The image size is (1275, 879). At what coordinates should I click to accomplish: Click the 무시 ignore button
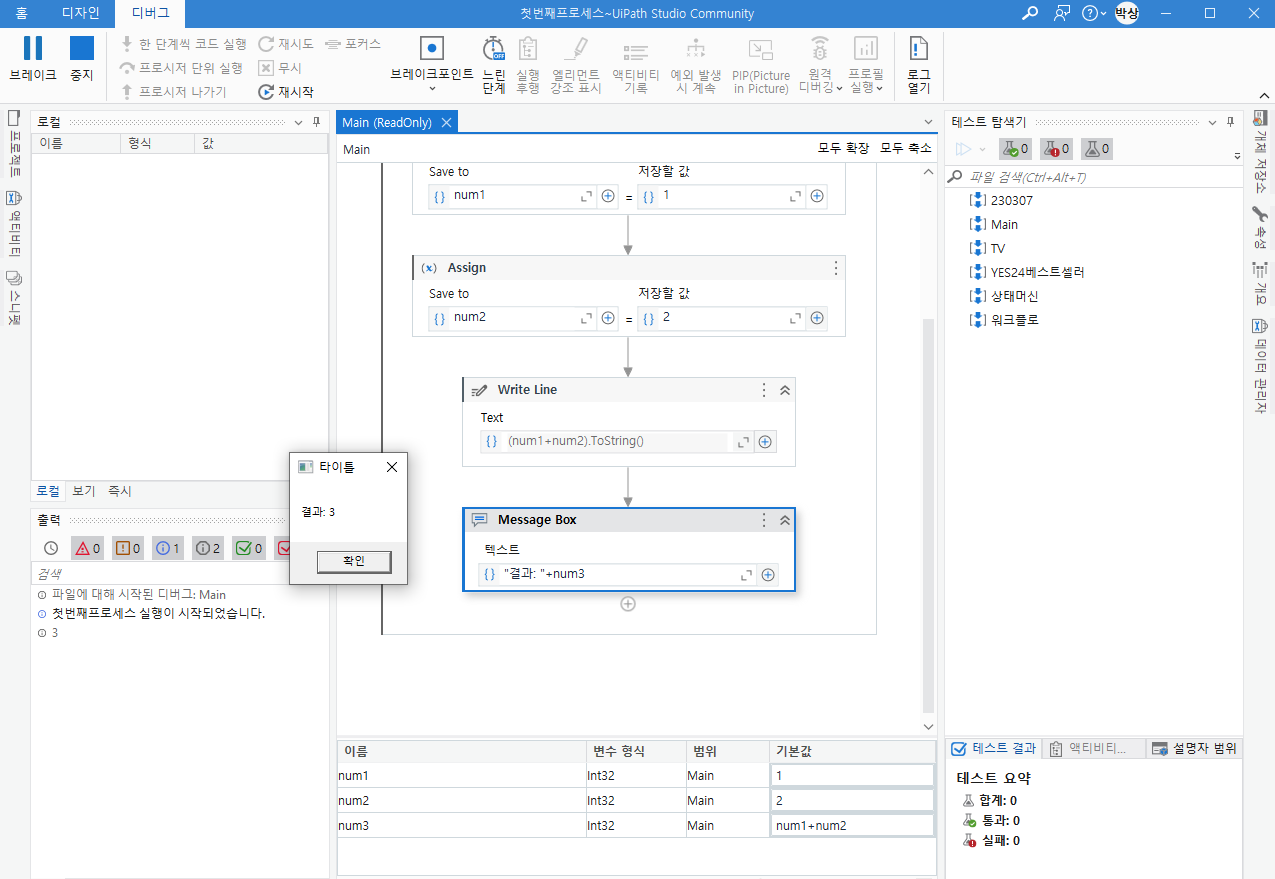280,68
